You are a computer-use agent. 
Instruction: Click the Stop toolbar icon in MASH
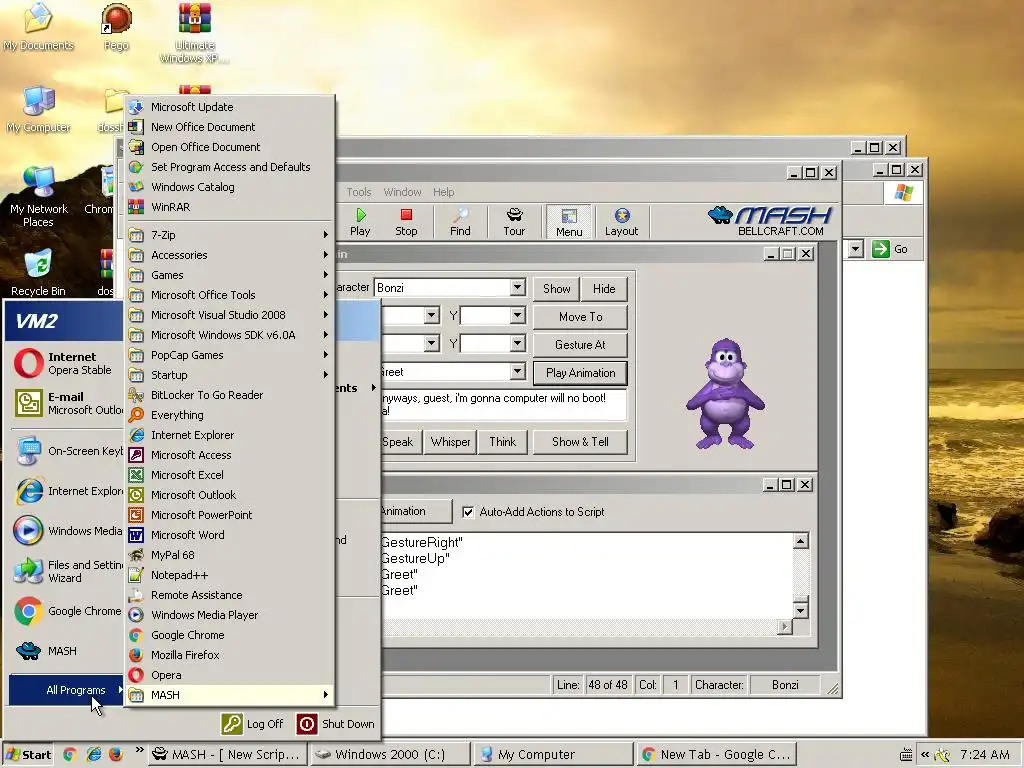pos(406,222)
